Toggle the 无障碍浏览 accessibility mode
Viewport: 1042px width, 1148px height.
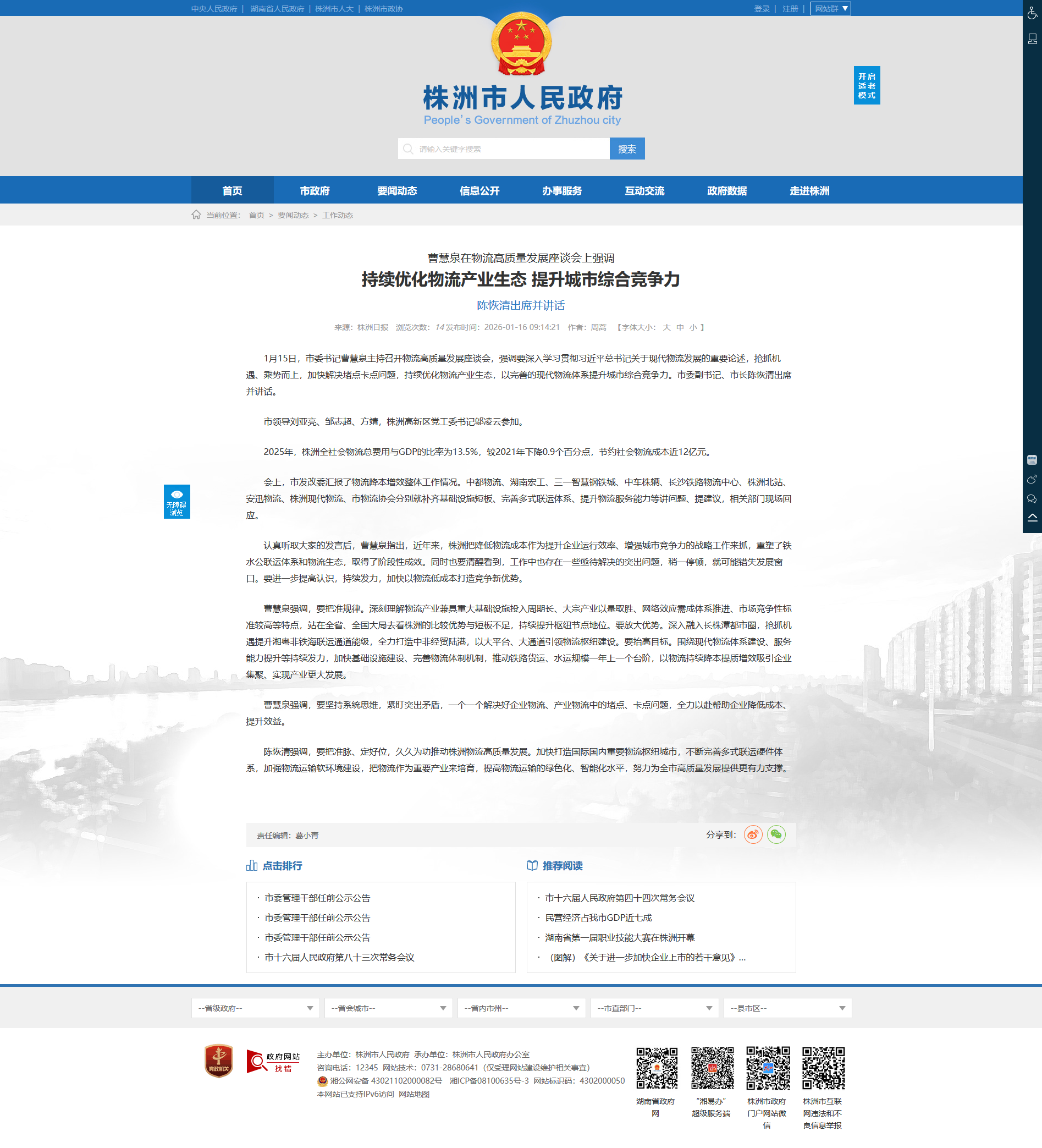pos(177,502)
